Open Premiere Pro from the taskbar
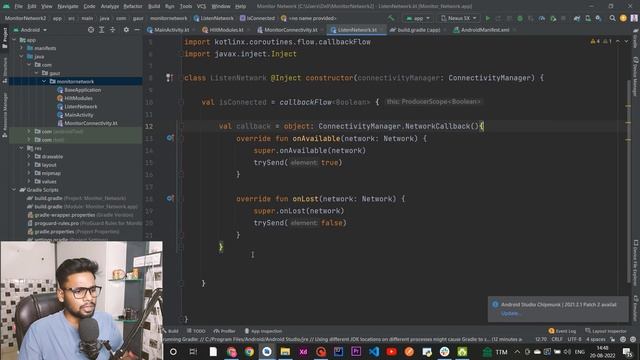The image size is (640, 360). click(x=356, y=351)
